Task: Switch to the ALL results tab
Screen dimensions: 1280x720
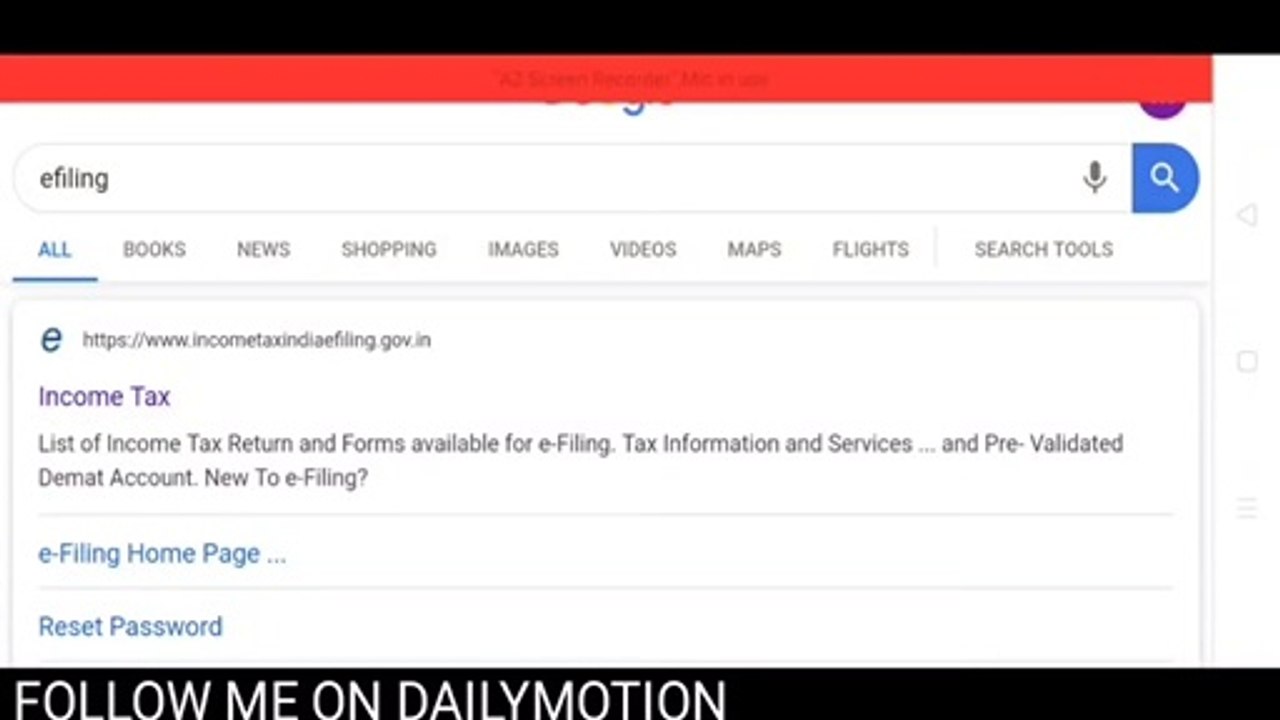Action: [54, 250]
